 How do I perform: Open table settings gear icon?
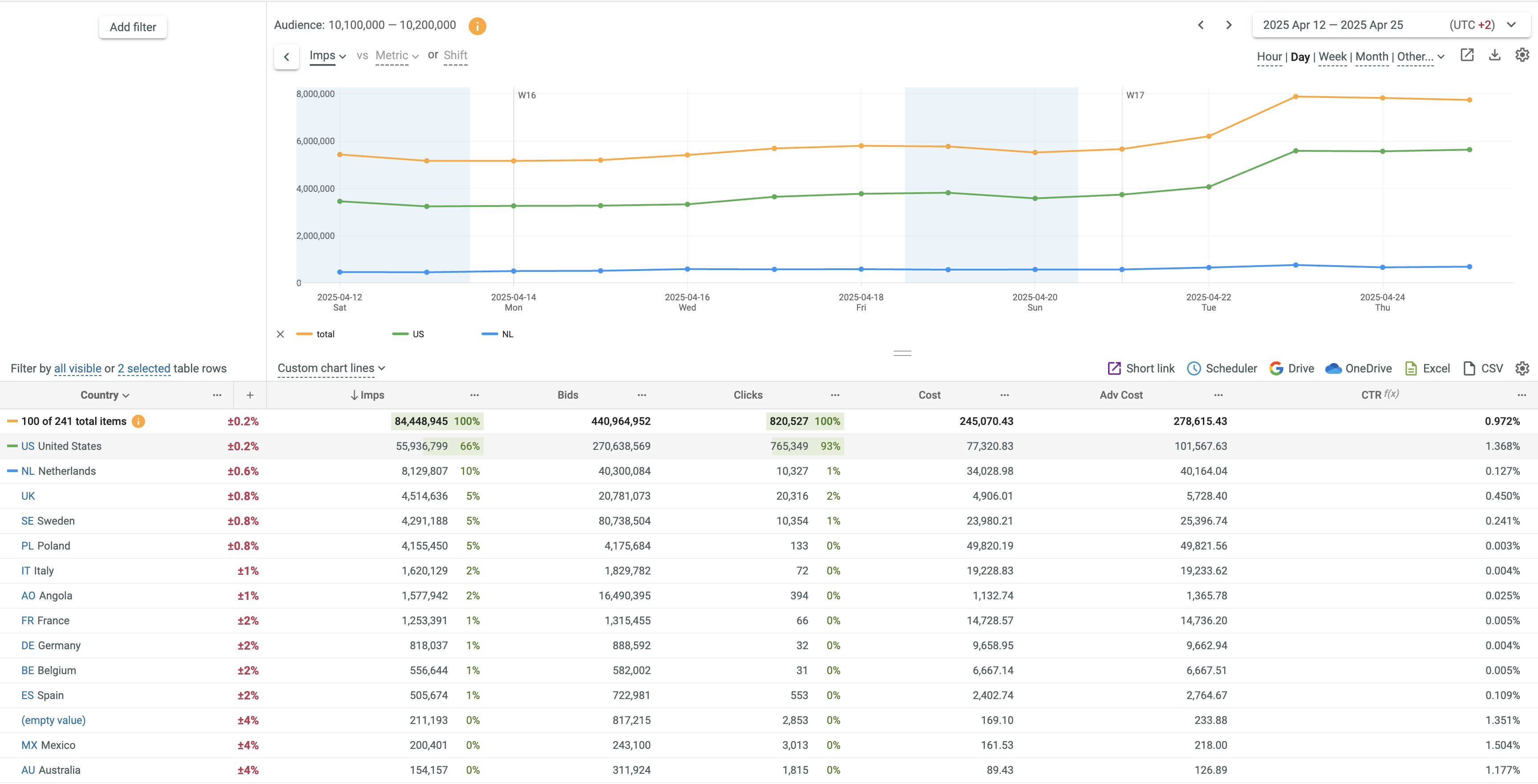[1522, 368]
